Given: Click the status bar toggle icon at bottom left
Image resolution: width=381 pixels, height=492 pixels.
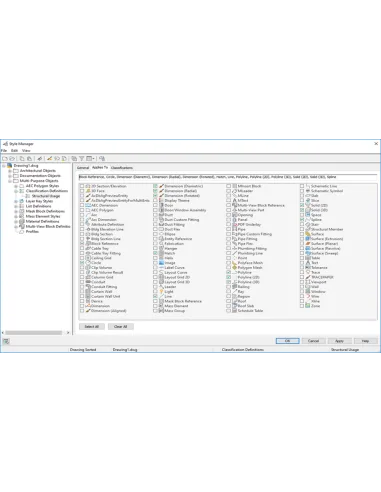Looking at the screenshot, I should (6, 341).
